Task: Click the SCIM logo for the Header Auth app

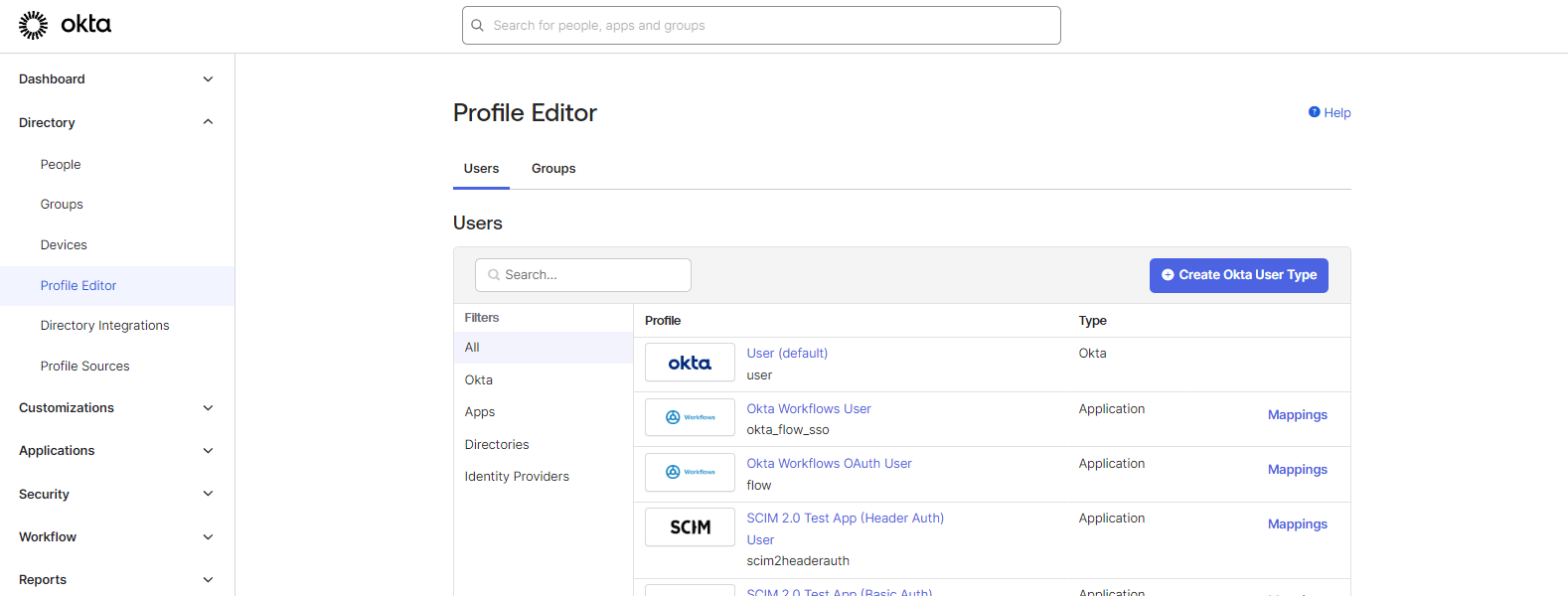Action: point(690,527)
